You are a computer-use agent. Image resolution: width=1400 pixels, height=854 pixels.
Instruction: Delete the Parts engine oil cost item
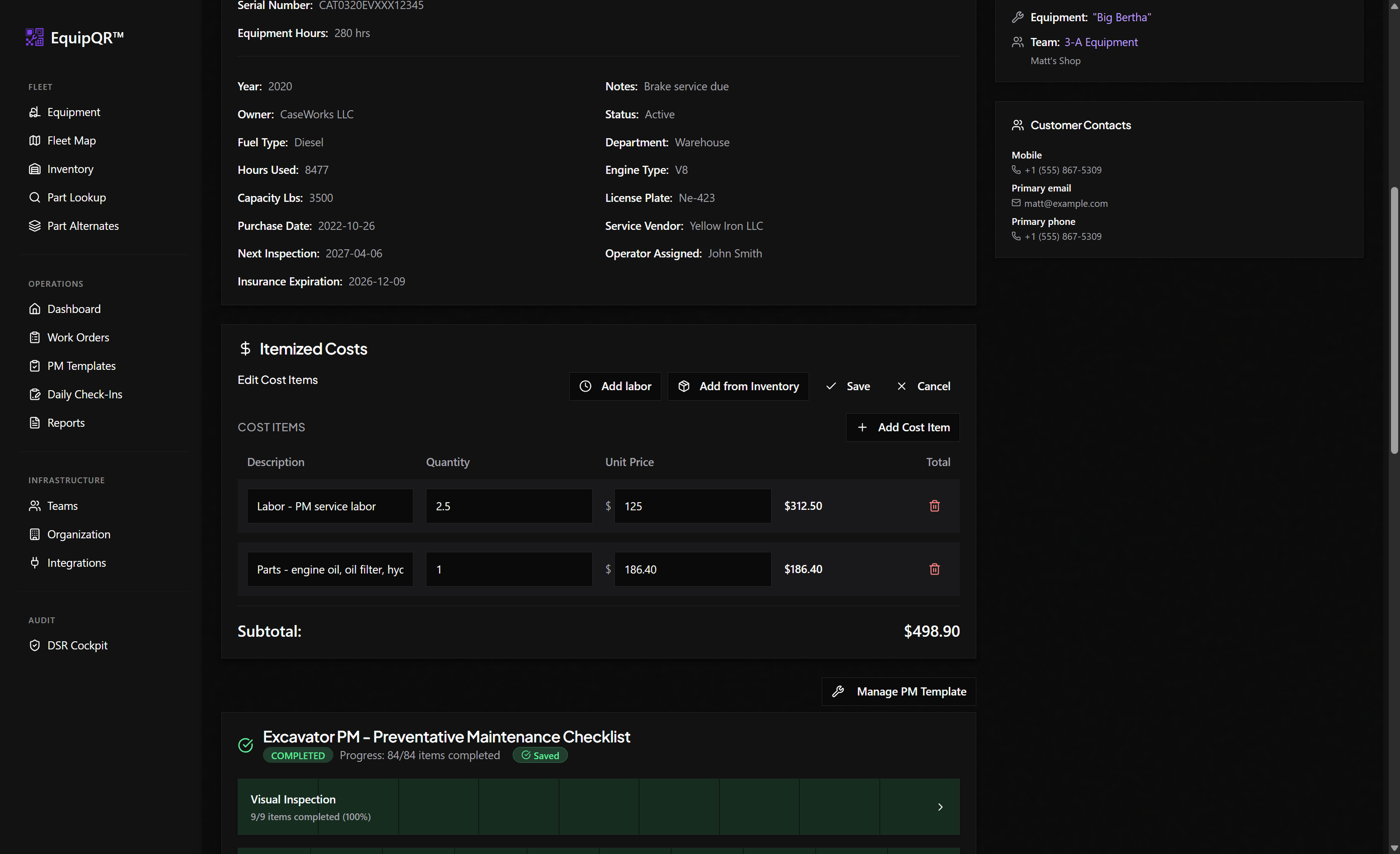(x=934, y=569)
